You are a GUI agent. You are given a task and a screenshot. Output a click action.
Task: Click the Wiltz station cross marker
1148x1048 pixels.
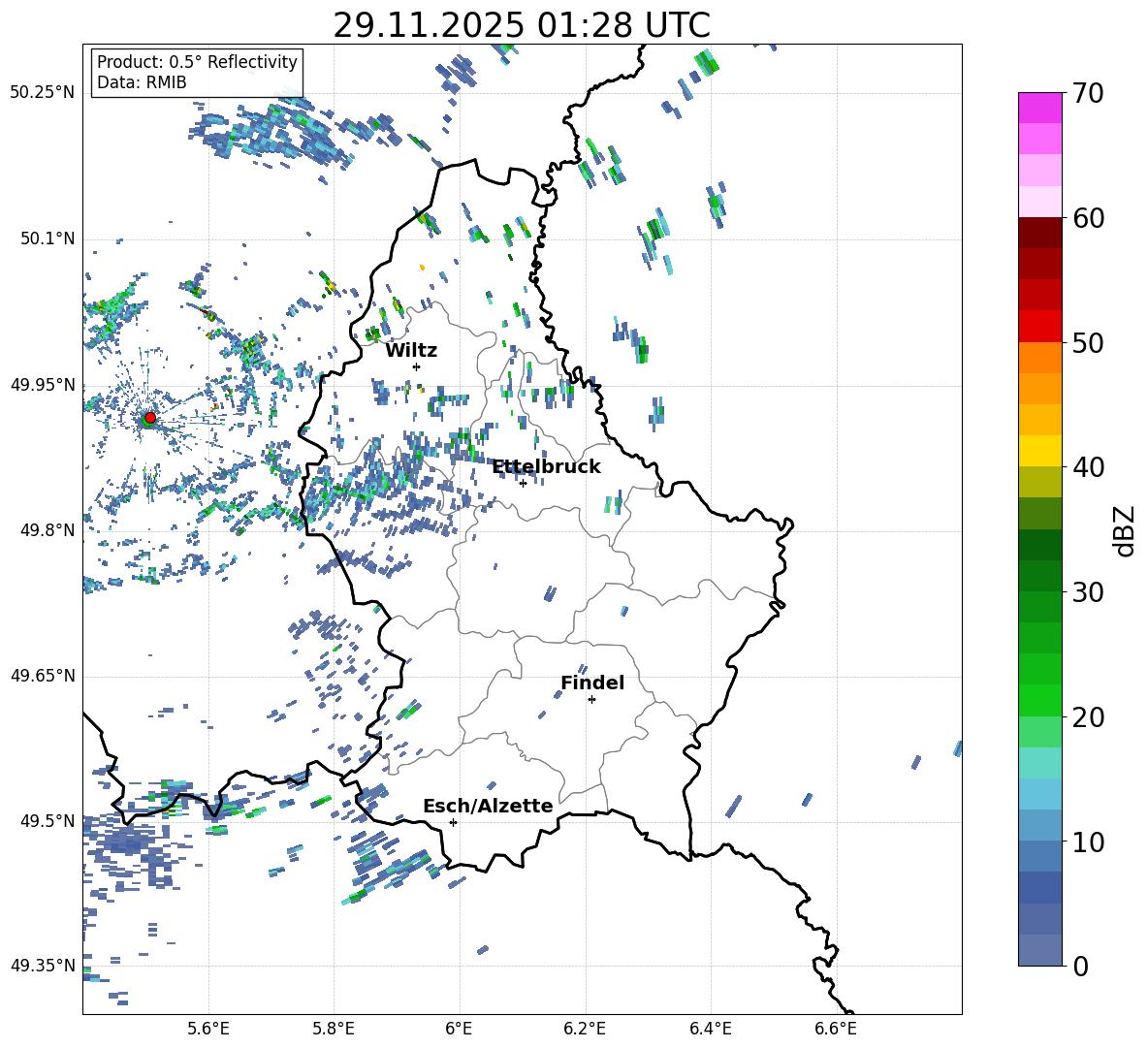click(416, 366)
